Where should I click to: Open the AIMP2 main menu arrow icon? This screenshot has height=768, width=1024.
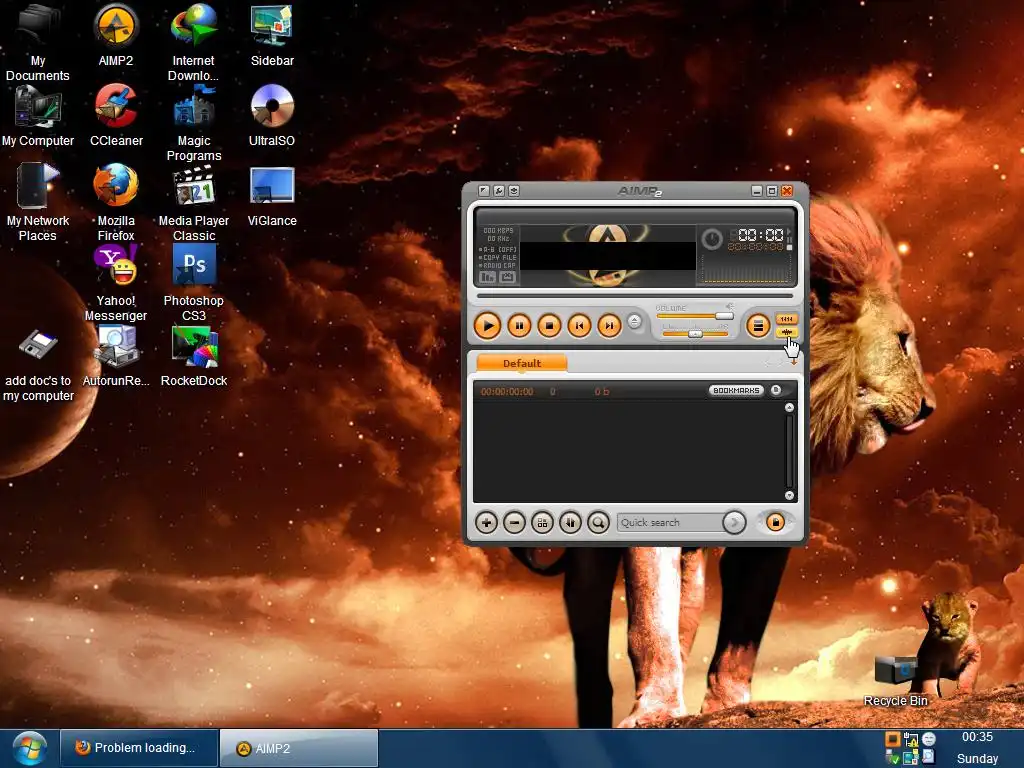483,191
